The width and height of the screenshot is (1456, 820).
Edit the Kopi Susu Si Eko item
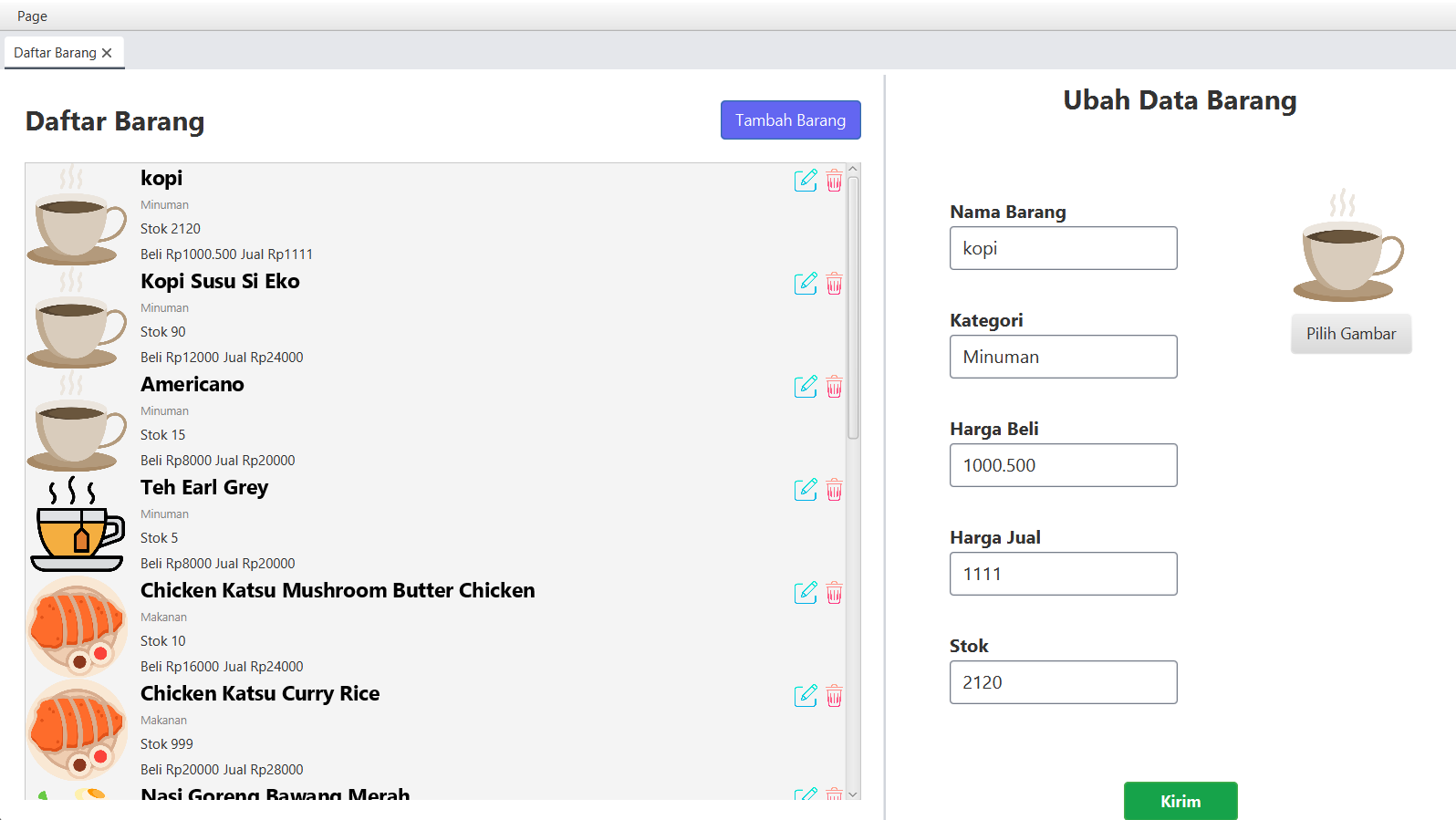coord(806,284)
